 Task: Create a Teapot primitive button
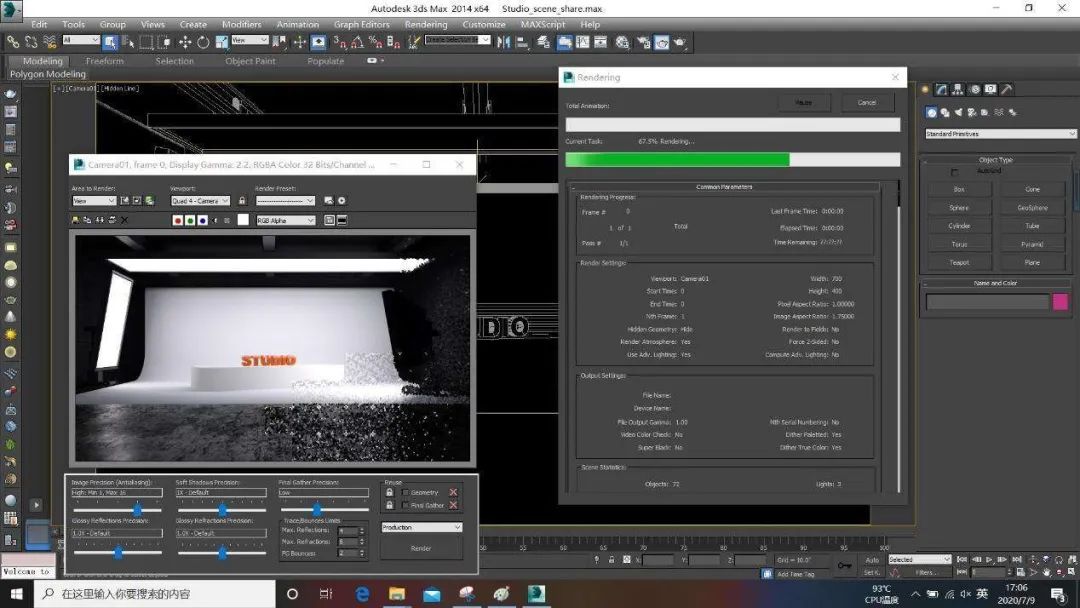pyautogui.click(x=959, y=262)
